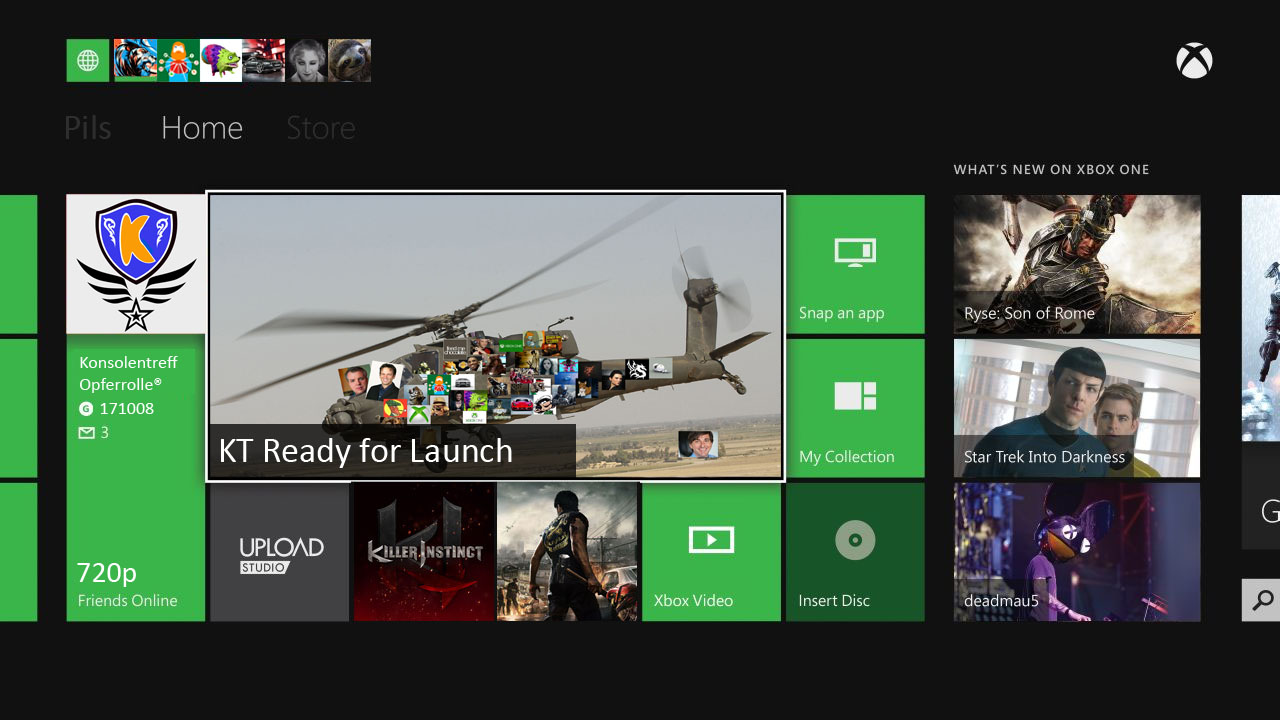Select the orange octopus friend avatar
Viewport: 1280px width, 720px height.
(178, 61)
